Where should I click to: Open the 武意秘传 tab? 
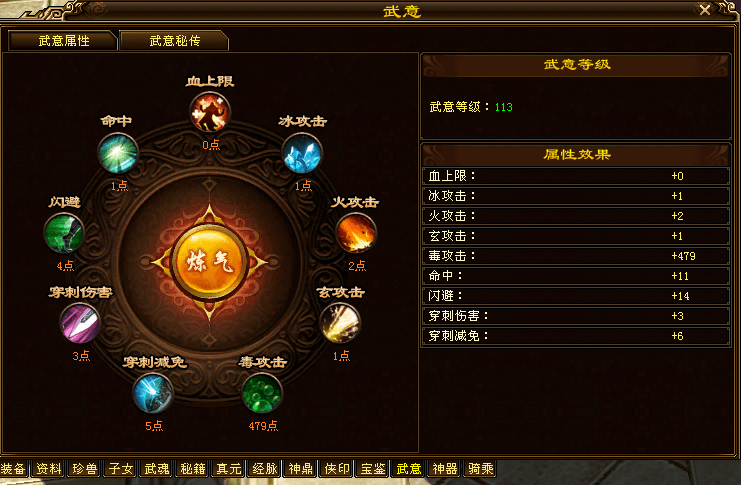point(174,41)
